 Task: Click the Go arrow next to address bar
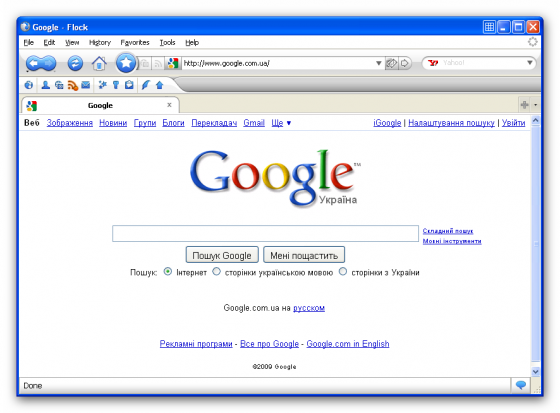(x=405, y=63)
